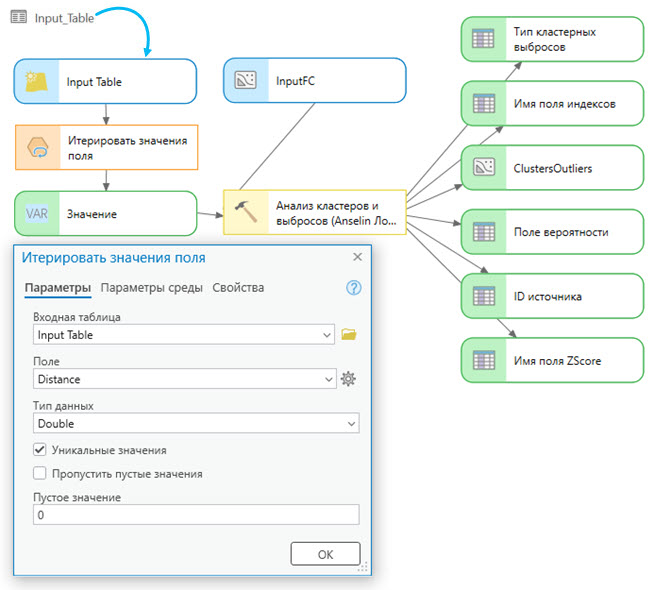
Task: Open the help question mark icon
Action: [352, 288]
